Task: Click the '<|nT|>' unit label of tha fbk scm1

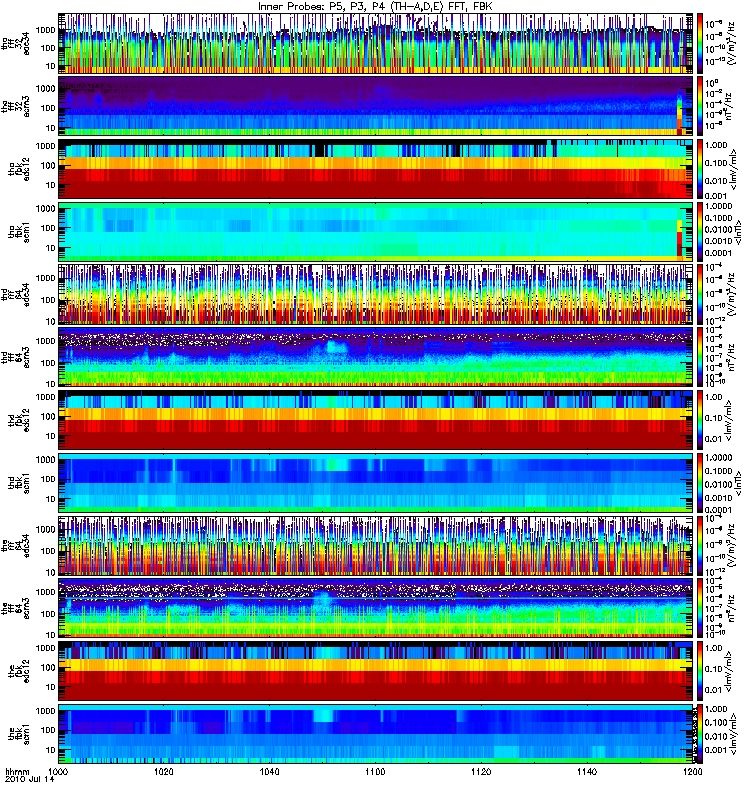Action: [737, 232]
